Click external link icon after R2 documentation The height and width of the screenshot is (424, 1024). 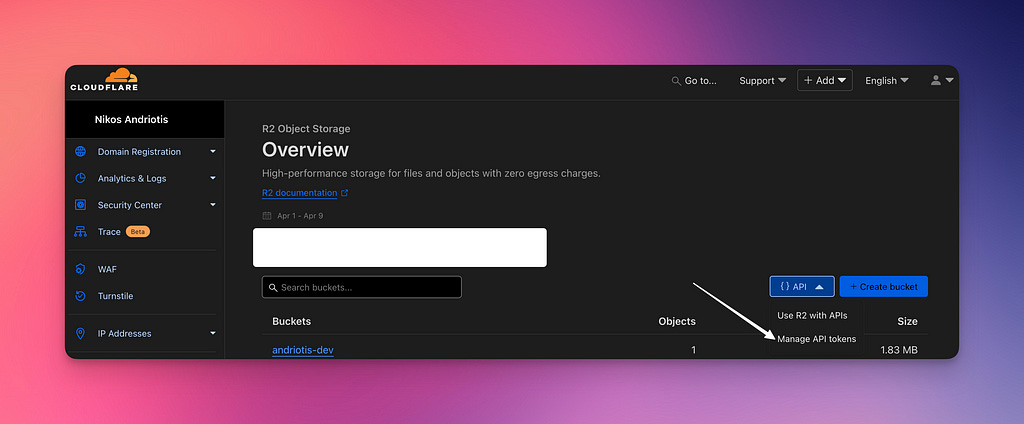pos(345,193)
